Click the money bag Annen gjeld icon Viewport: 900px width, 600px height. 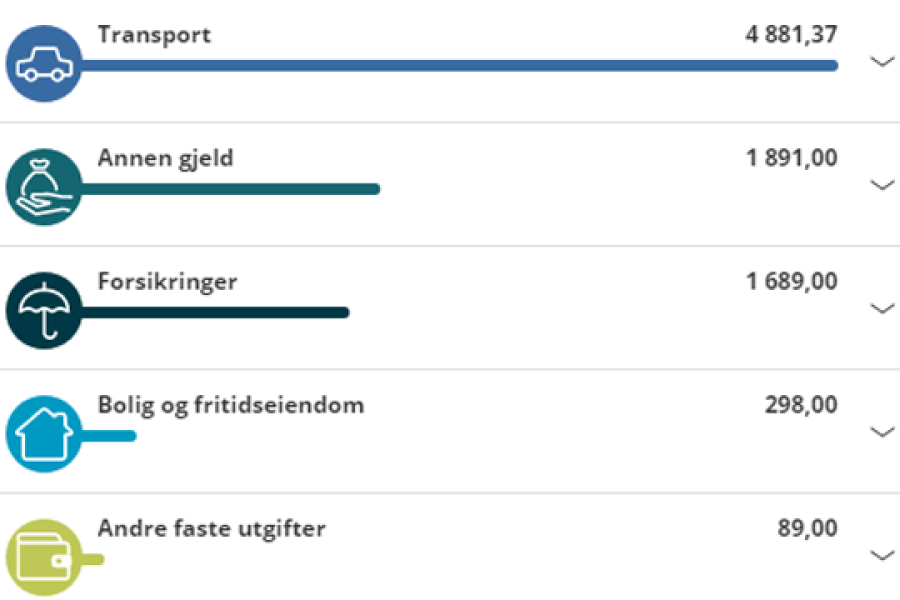44,187
